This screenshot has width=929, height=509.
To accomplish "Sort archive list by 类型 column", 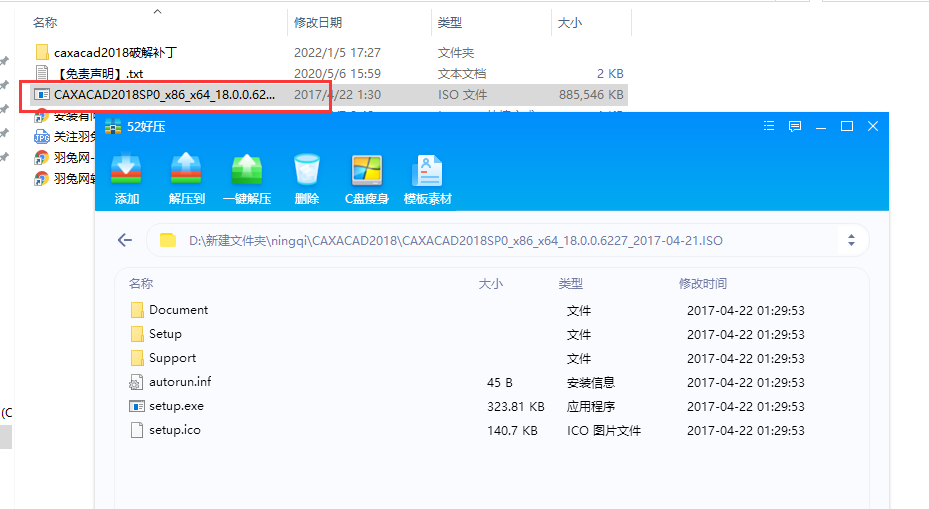I will (571, 284).
